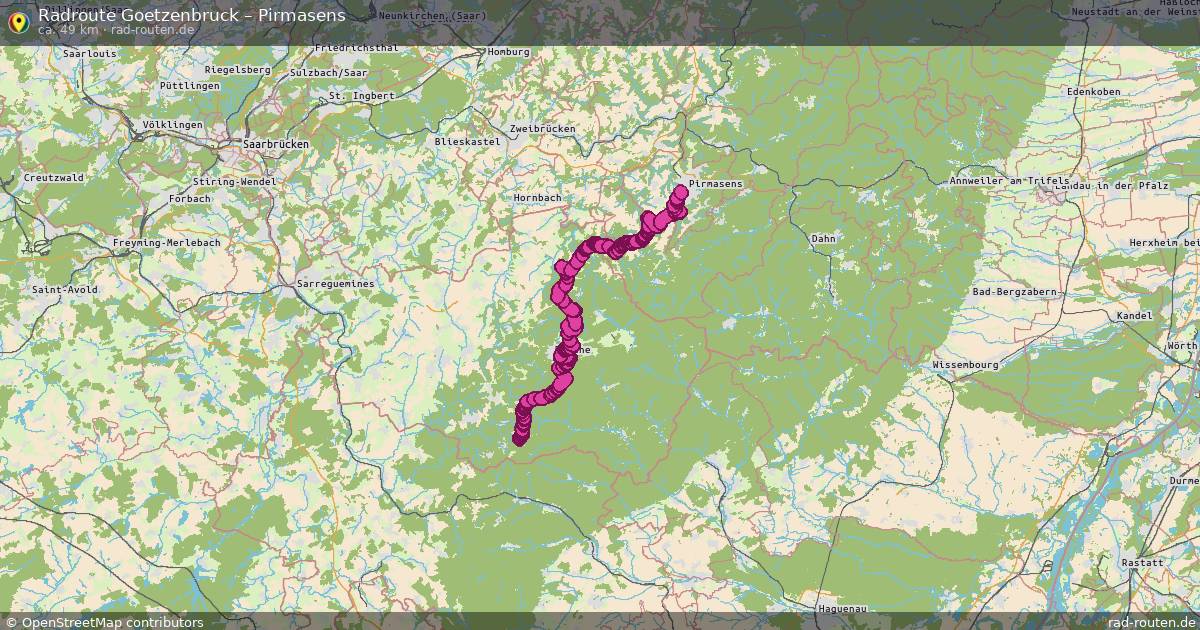Click the Dahn town label
The width and height of the screenshot is (1200, 630).
click(823, 239)
